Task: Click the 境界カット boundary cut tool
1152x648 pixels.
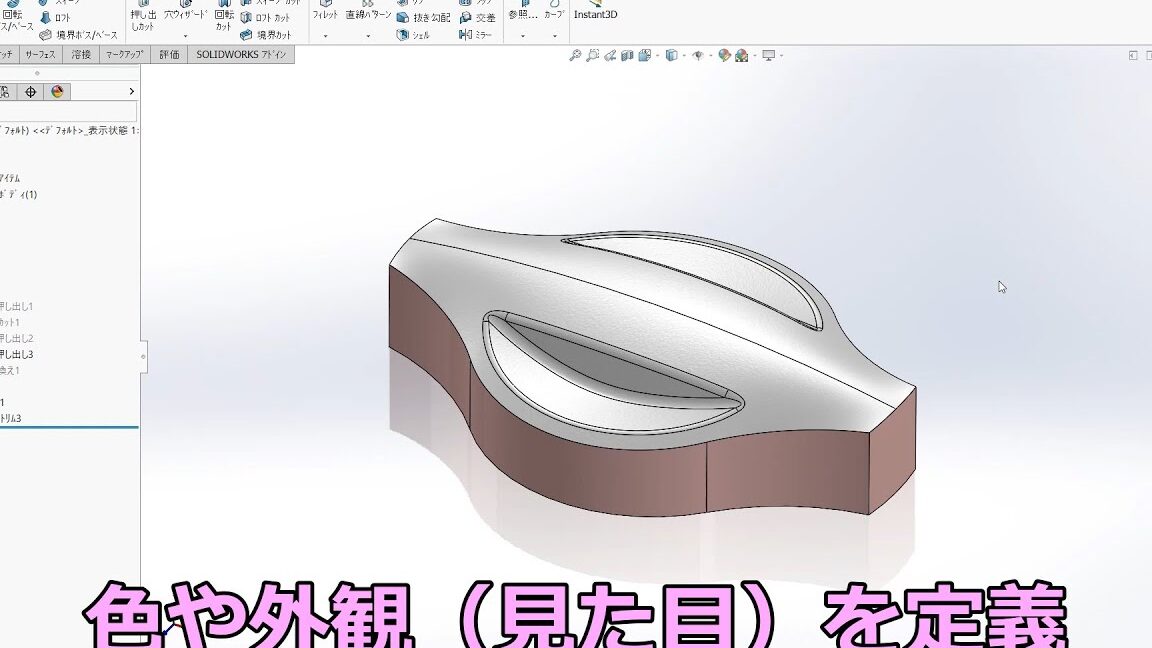Action: (x=265, y=35)
